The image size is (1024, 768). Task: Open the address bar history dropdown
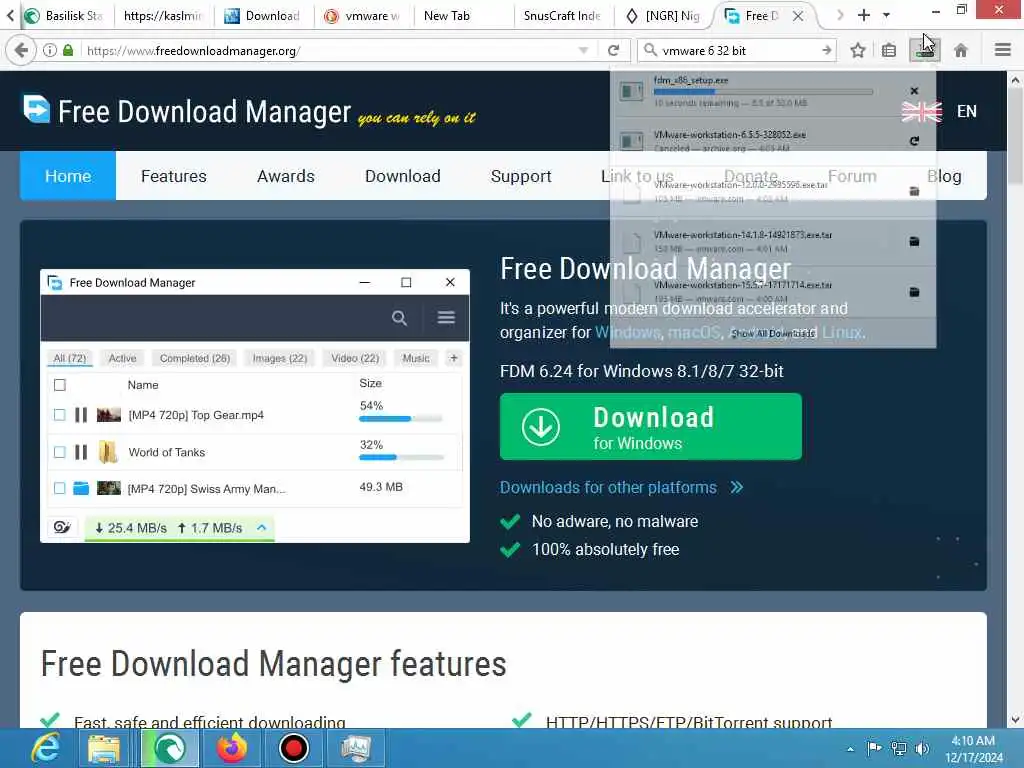(583, 50)
